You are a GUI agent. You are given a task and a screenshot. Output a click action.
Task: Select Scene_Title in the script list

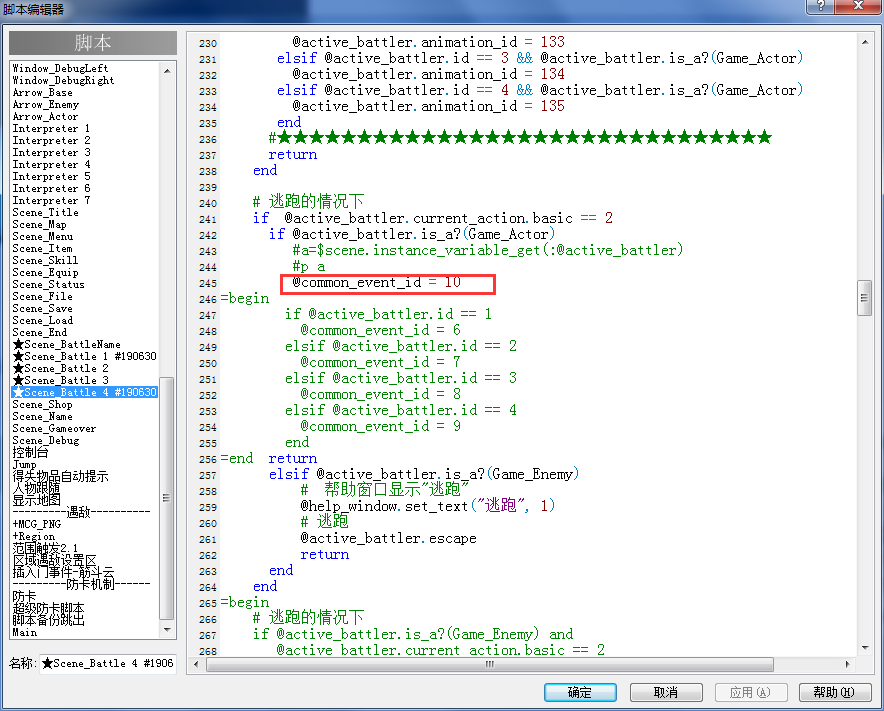click(46, 213)
